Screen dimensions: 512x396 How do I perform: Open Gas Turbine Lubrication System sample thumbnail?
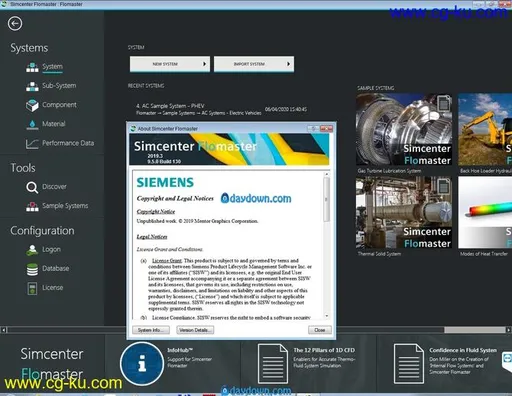pos(404,130)
